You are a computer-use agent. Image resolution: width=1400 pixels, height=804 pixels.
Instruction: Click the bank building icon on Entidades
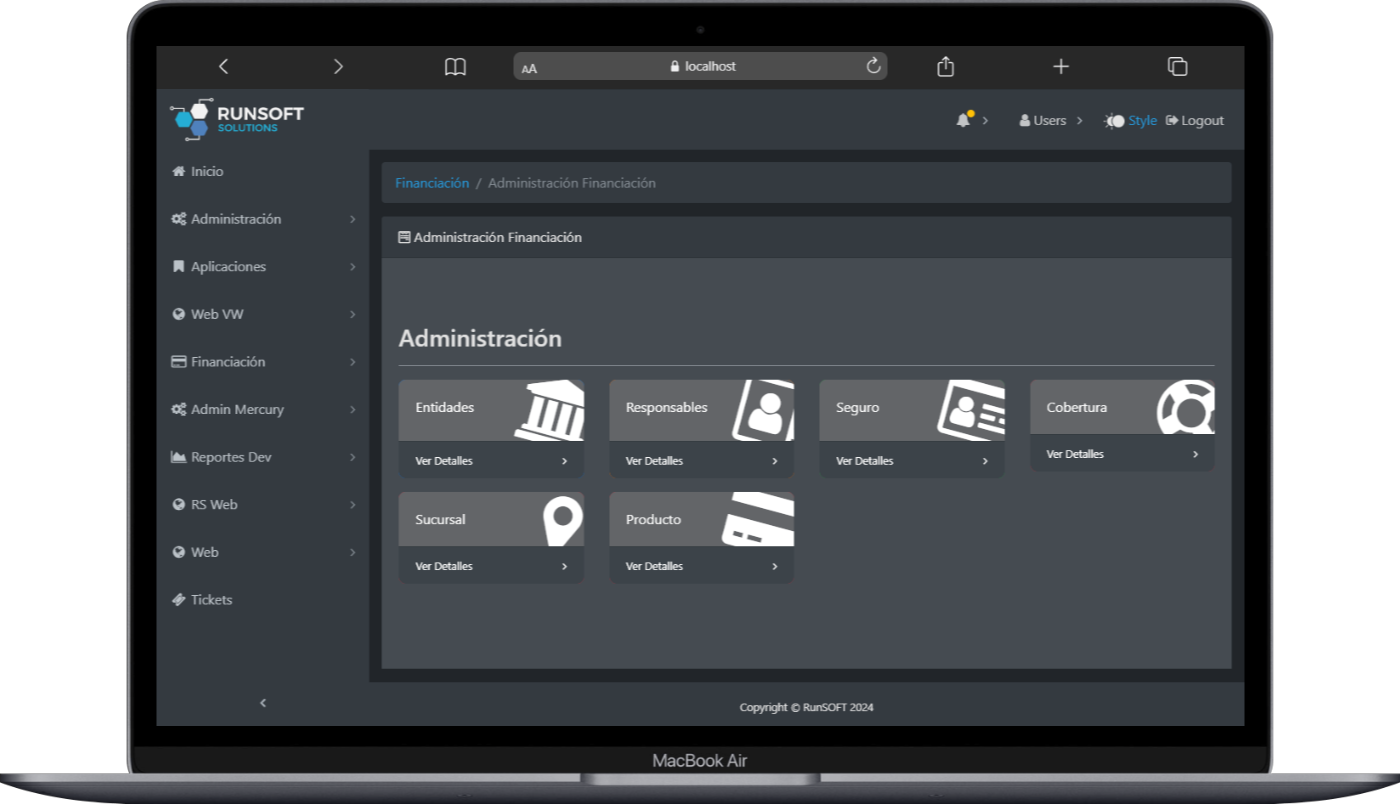(x=549, y=410)
